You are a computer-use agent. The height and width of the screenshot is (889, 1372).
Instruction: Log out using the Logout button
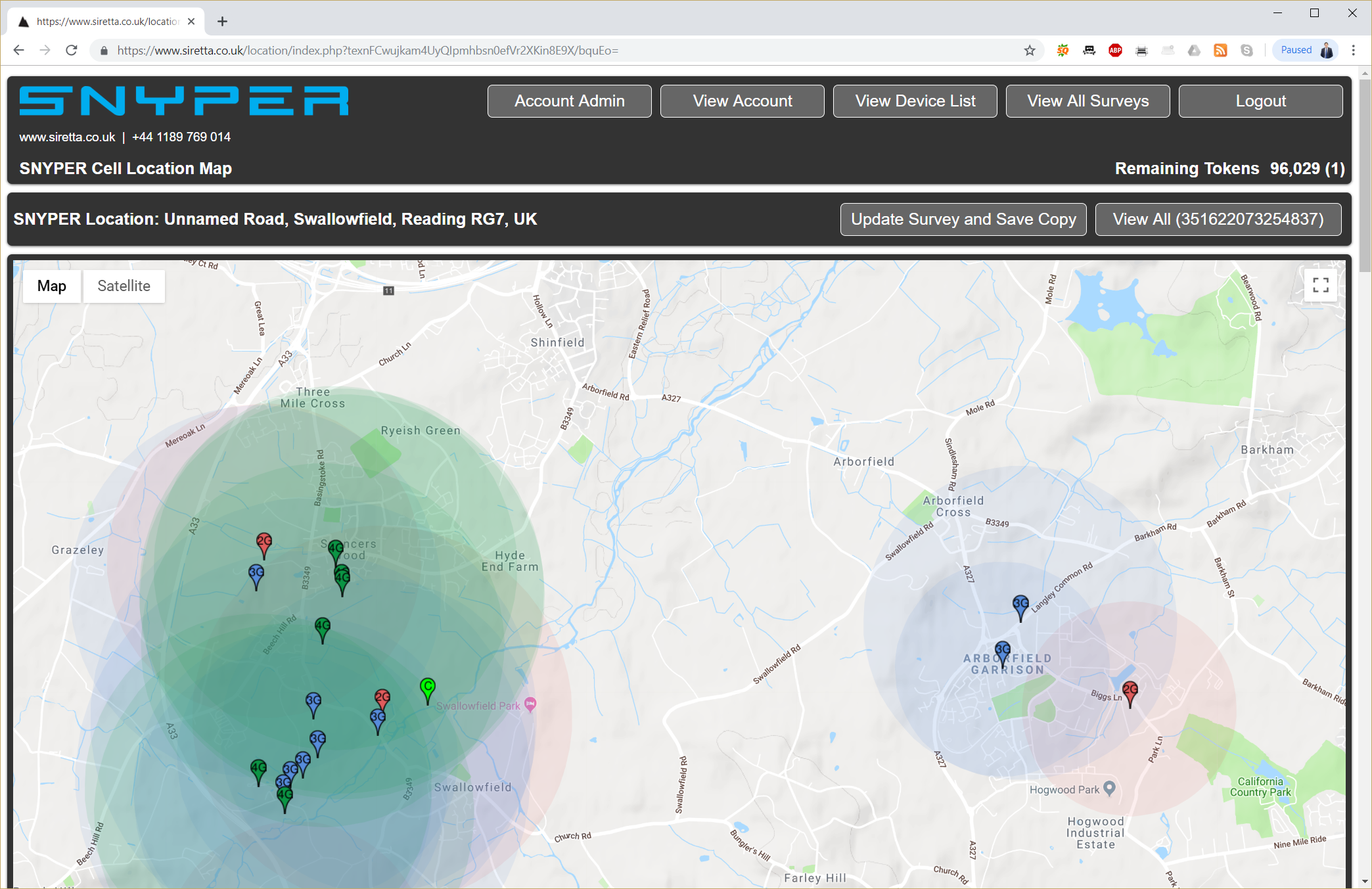(1260, 101)
